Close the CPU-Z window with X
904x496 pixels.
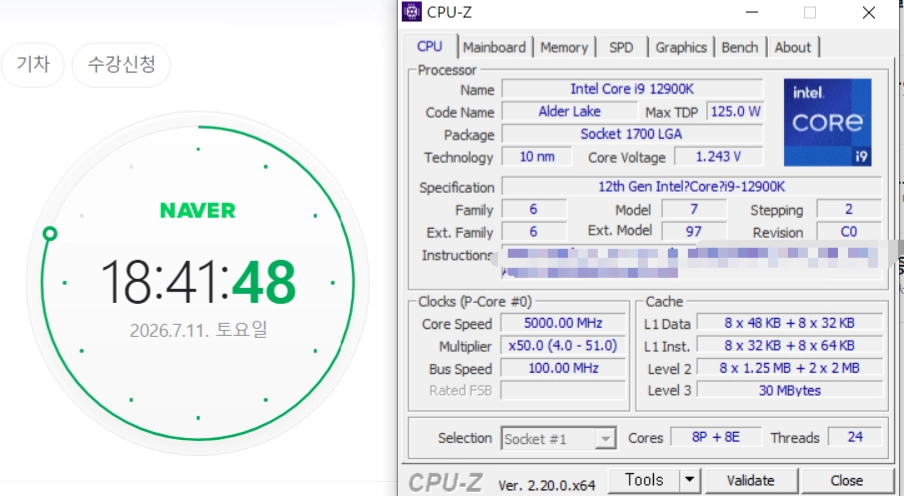point(869,12)
